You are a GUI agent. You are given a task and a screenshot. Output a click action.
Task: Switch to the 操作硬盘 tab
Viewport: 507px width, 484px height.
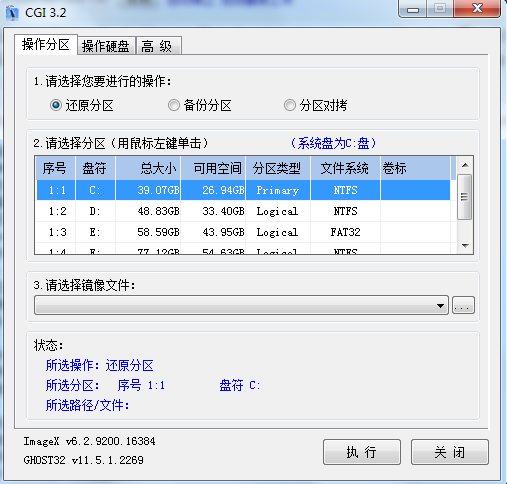pyautogui.click(x=106, y=46)
